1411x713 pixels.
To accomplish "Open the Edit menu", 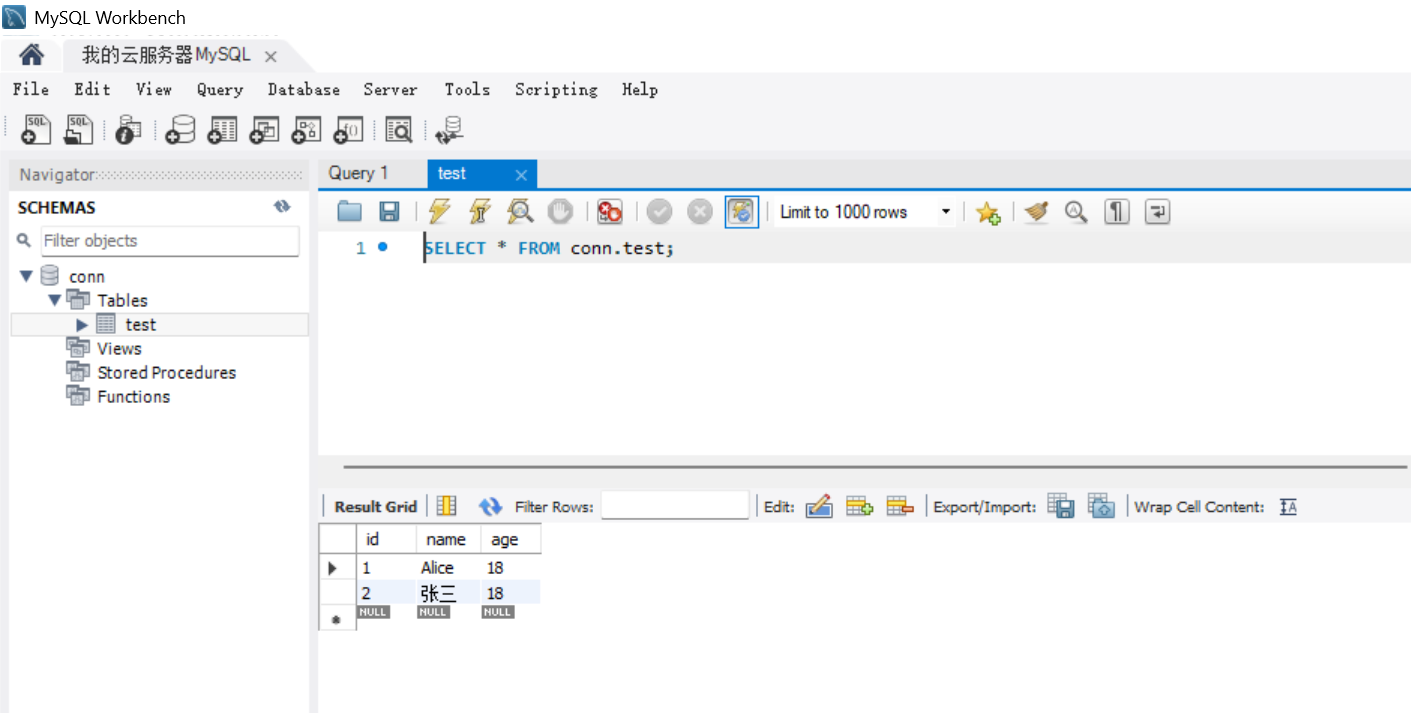I will (92, 89).
